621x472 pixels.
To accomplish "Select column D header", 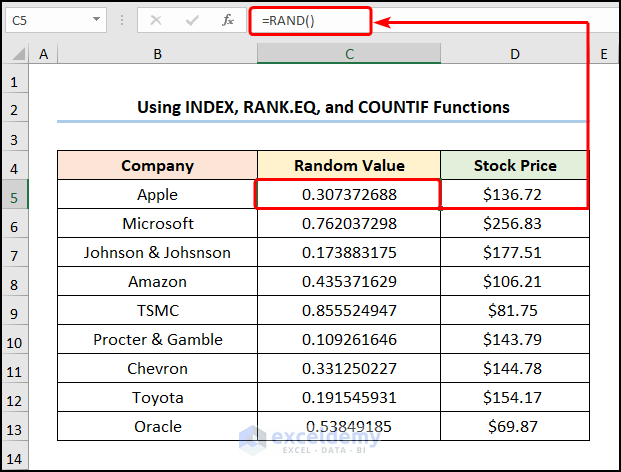I will pos(515,54).
